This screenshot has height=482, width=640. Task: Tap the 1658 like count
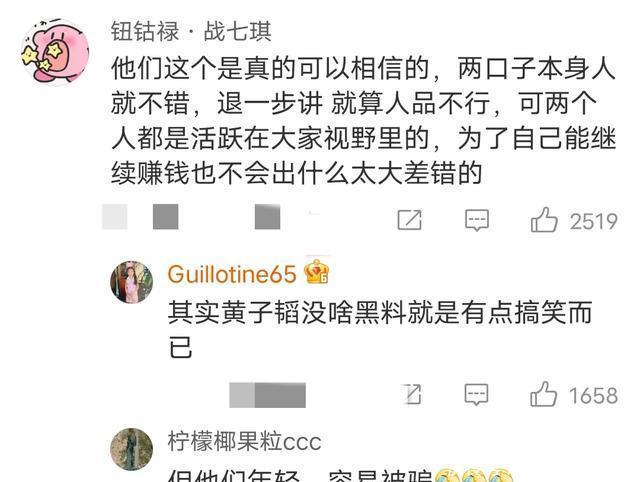pyautogui.click(x=593, y=396)
